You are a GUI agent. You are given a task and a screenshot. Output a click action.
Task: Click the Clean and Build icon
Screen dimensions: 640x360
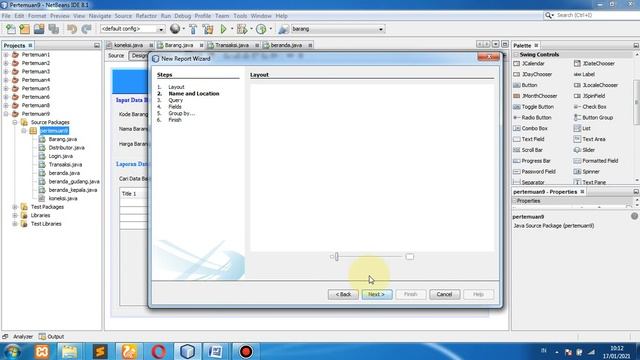tap(208, 29)
